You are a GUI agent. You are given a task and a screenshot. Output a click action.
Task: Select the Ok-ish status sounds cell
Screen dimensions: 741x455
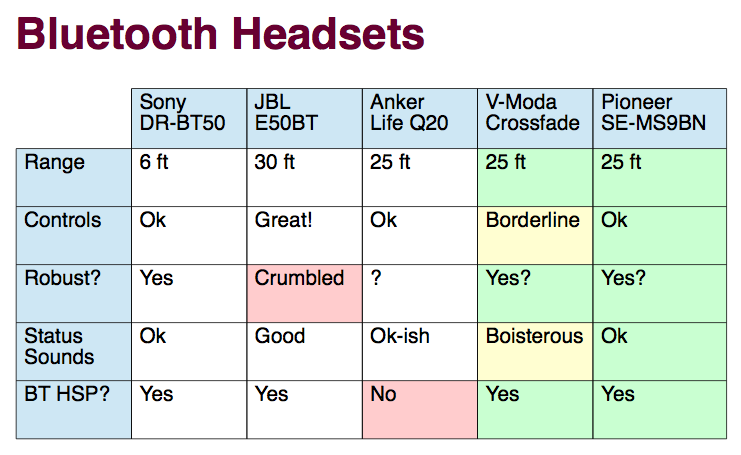(x=419, y=349)
